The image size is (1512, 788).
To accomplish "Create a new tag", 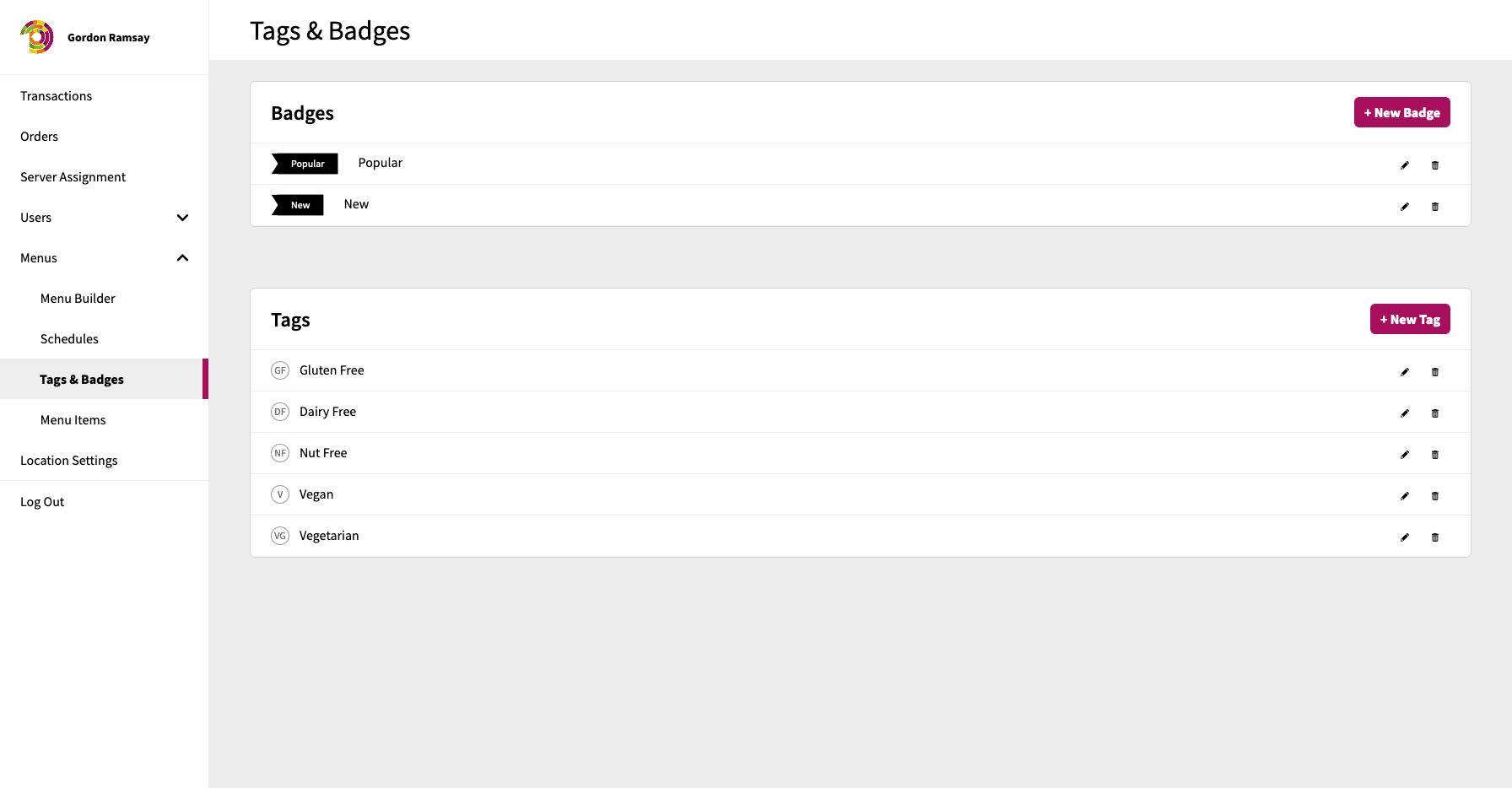I will coord(1410,319).
